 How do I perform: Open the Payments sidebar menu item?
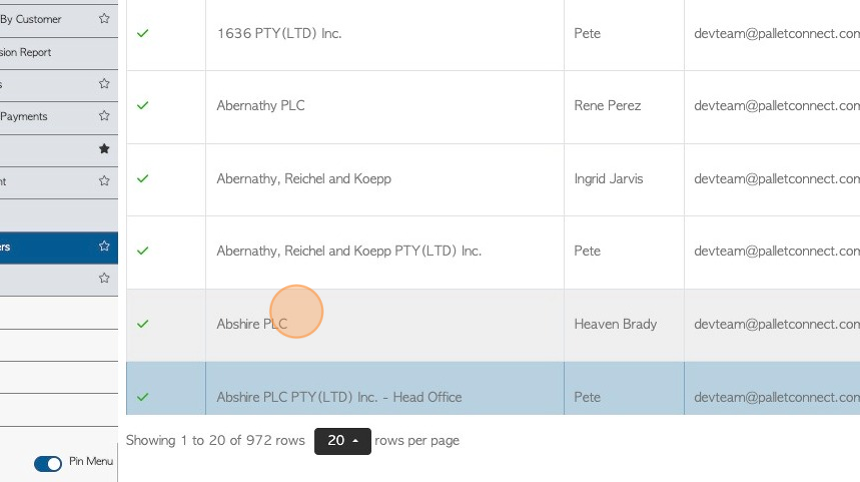click(x=24, y=116)
